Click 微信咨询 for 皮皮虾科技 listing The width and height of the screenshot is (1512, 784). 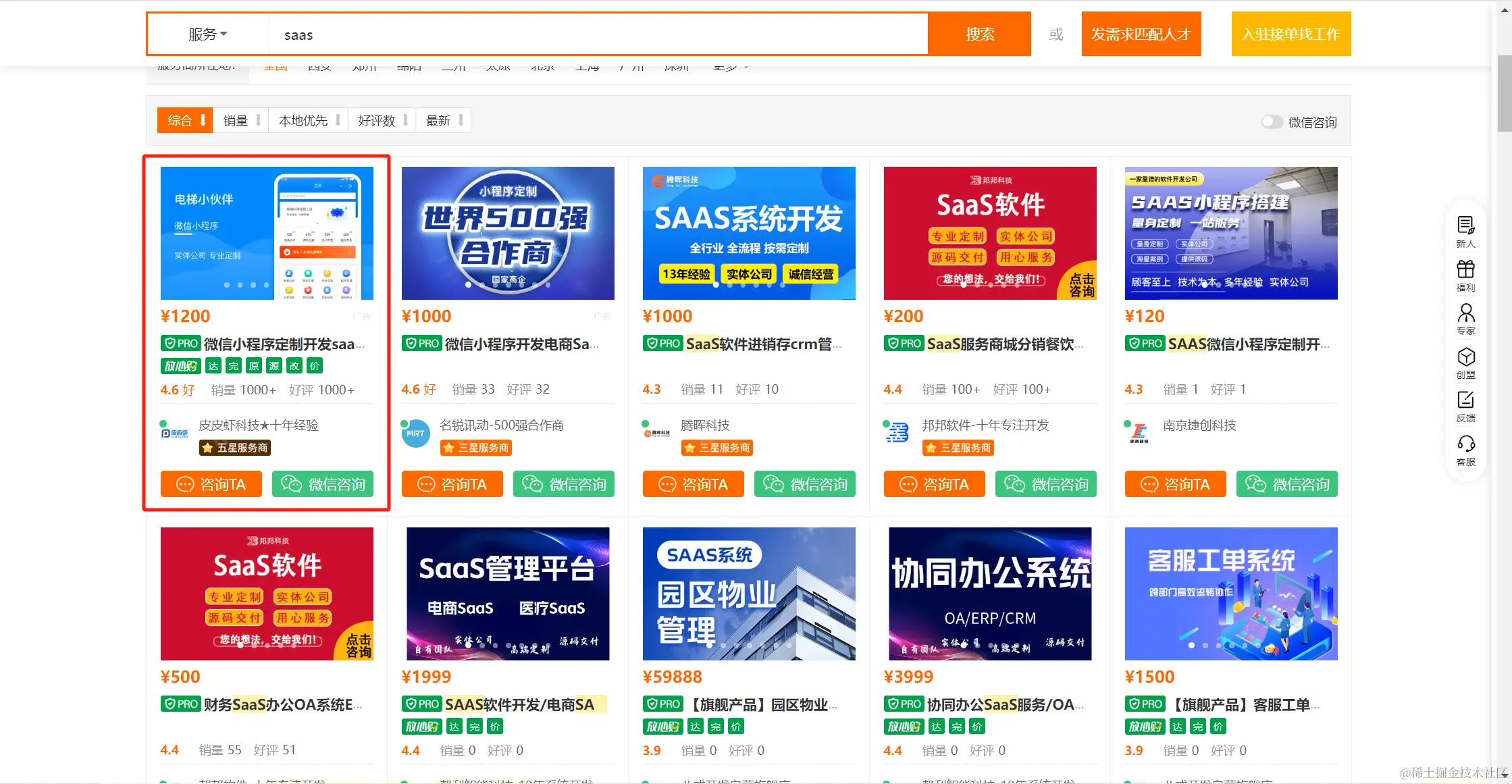point(323,484)
